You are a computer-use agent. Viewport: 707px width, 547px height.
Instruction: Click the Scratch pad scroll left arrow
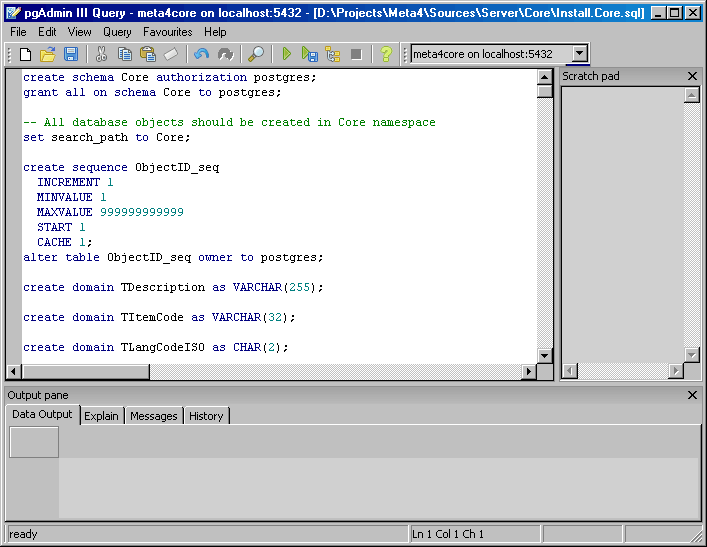pyautogui.click(x=570, y=371)
